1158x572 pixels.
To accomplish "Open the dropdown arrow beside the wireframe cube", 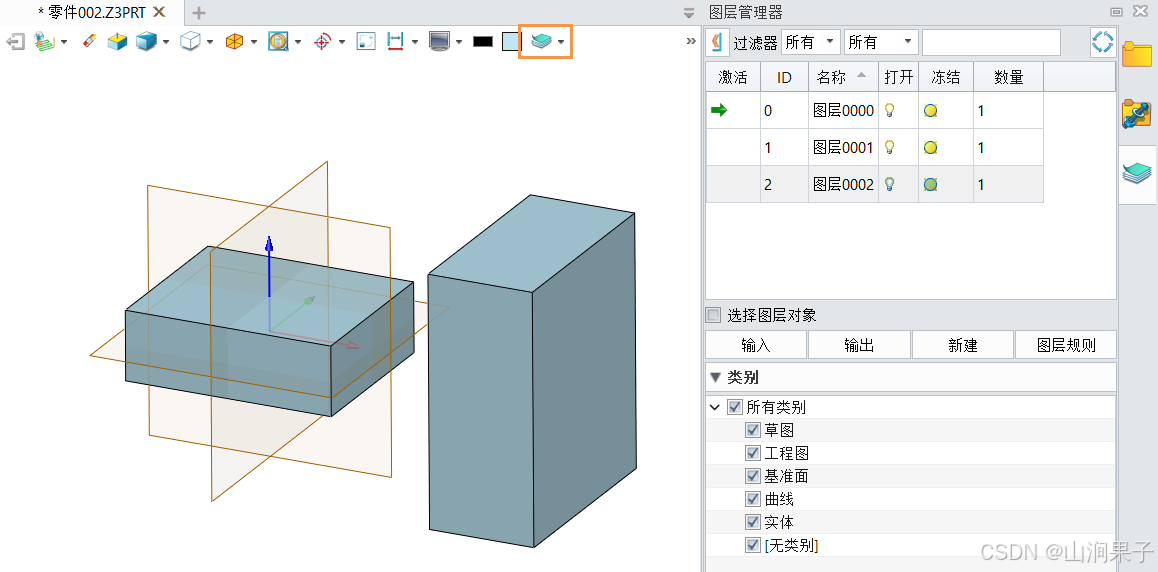I will tap(210, 42).
